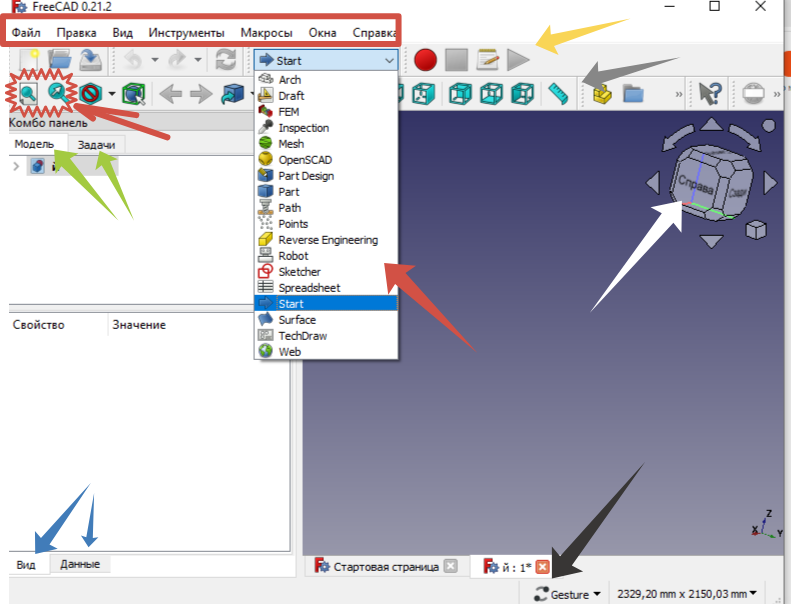The image size is (791, 604).
Task: Choose Web workbench from list
Action: (326, 352)
